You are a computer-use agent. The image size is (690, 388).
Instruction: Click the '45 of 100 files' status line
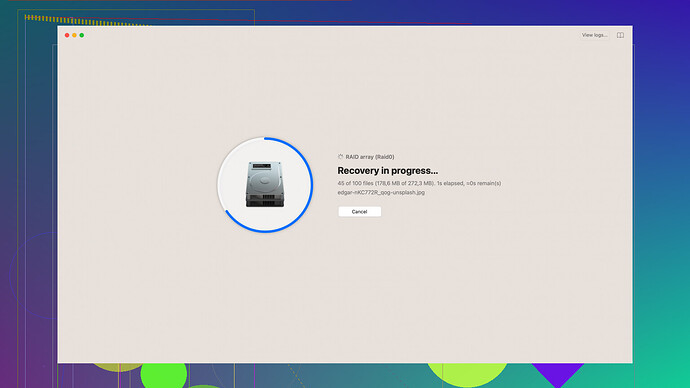pyautogui.click(x=419, y=183)
